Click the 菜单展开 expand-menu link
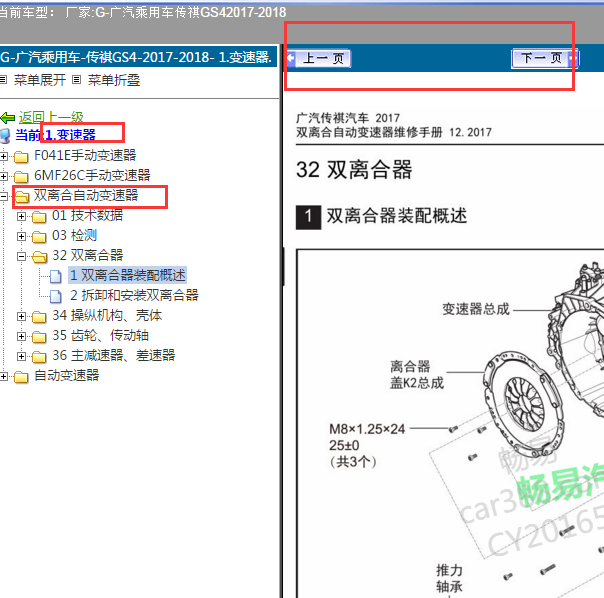Viewport: 604px width, 598px height. [40, 80]
